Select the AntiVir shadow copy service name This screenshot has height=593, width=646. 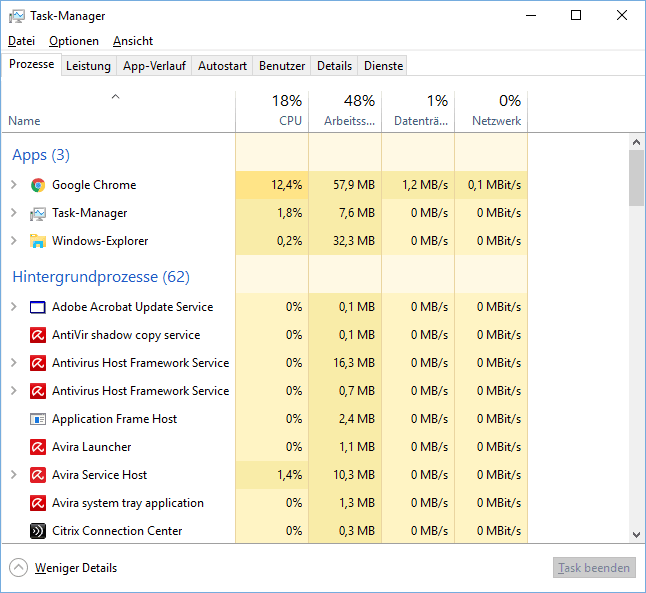126,335
